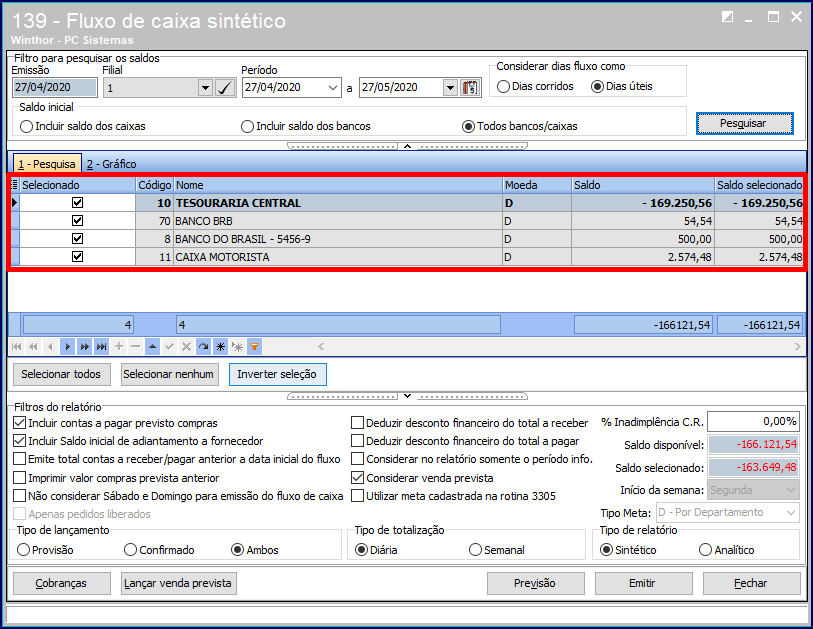
Task: Toggle the TESOURARIA CENTRAL selected checkbox
Action: click(x=77, y=203)
